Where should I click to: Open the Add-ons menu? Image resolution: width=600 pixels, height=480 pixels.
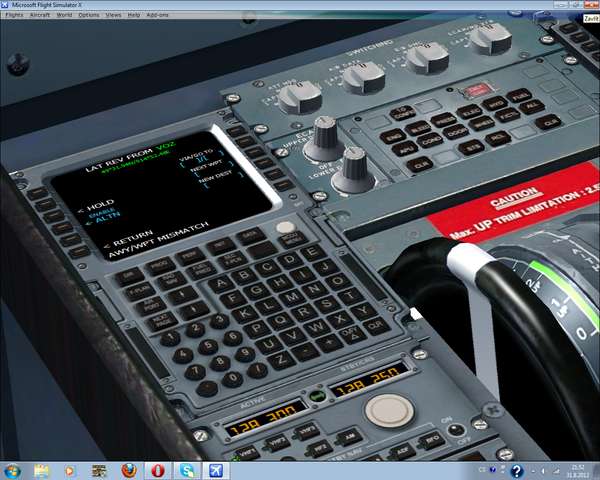(x=157, y=15)
